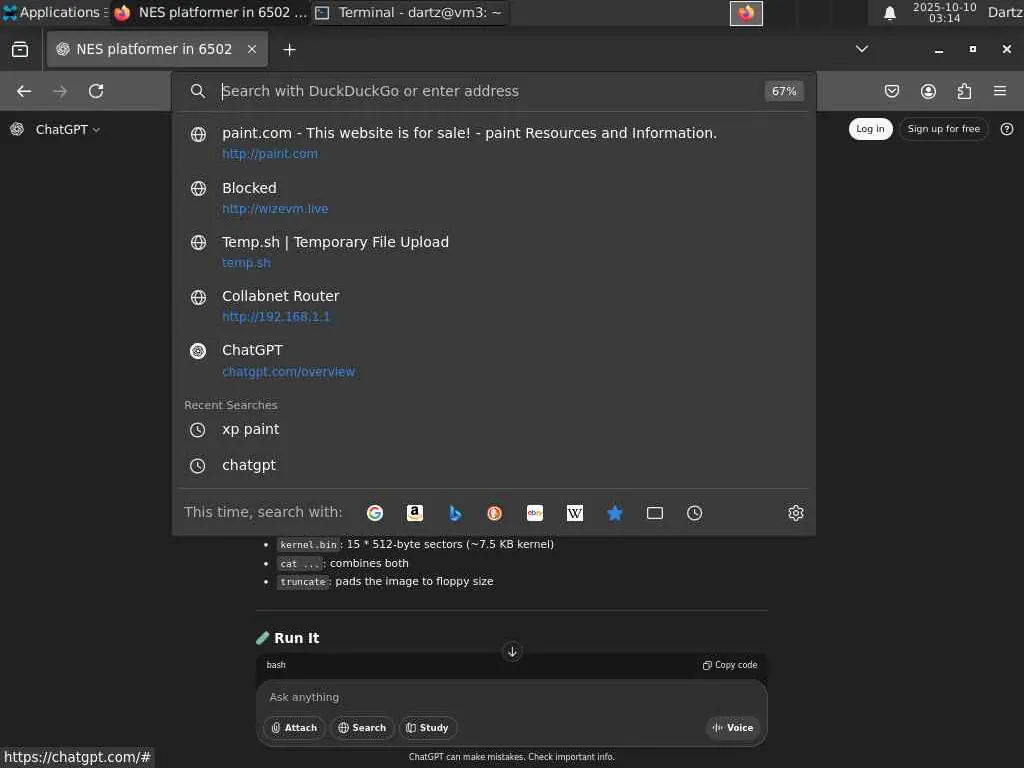Click the 'kernel.bin' code label

[x=308, y=545]
